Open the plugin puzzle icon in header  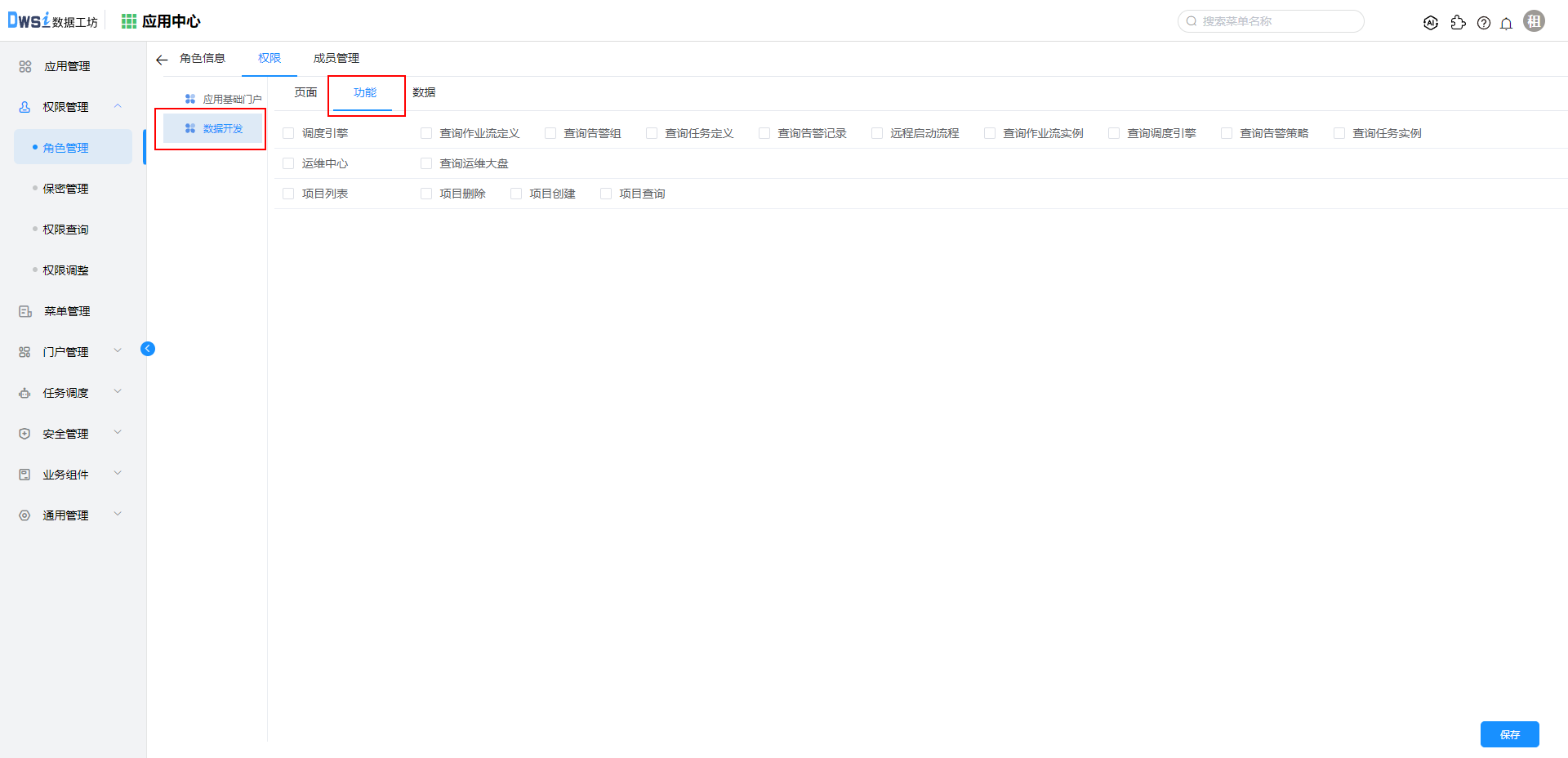click(x=1458, y=23)
